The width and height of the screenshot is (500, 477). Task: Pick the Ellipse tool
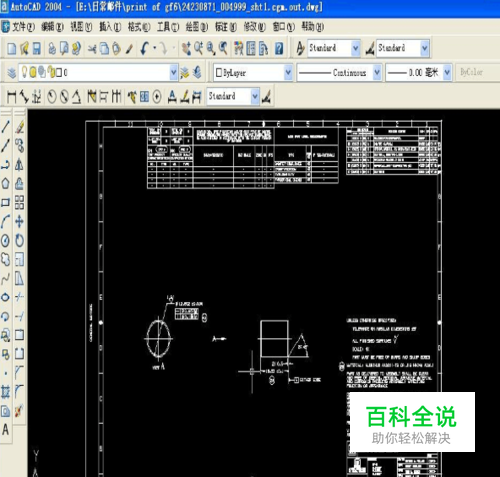pos(5,297)
